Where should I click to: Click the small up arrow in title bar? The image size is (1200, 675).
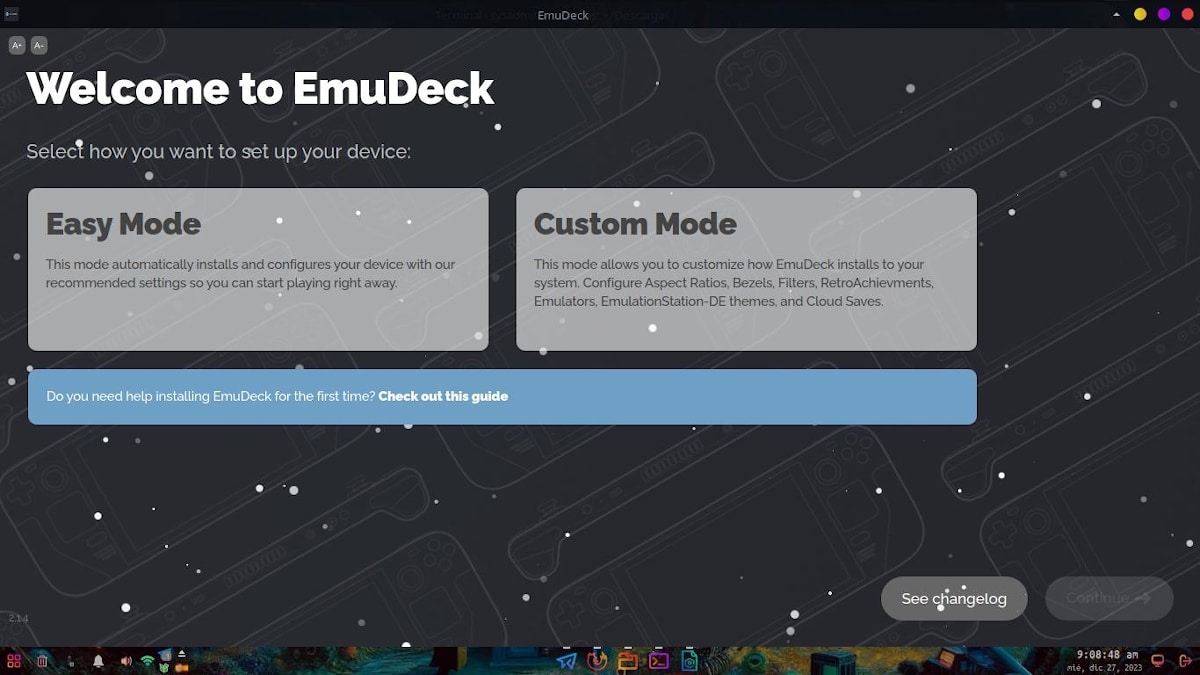[x=1117, y=15]
